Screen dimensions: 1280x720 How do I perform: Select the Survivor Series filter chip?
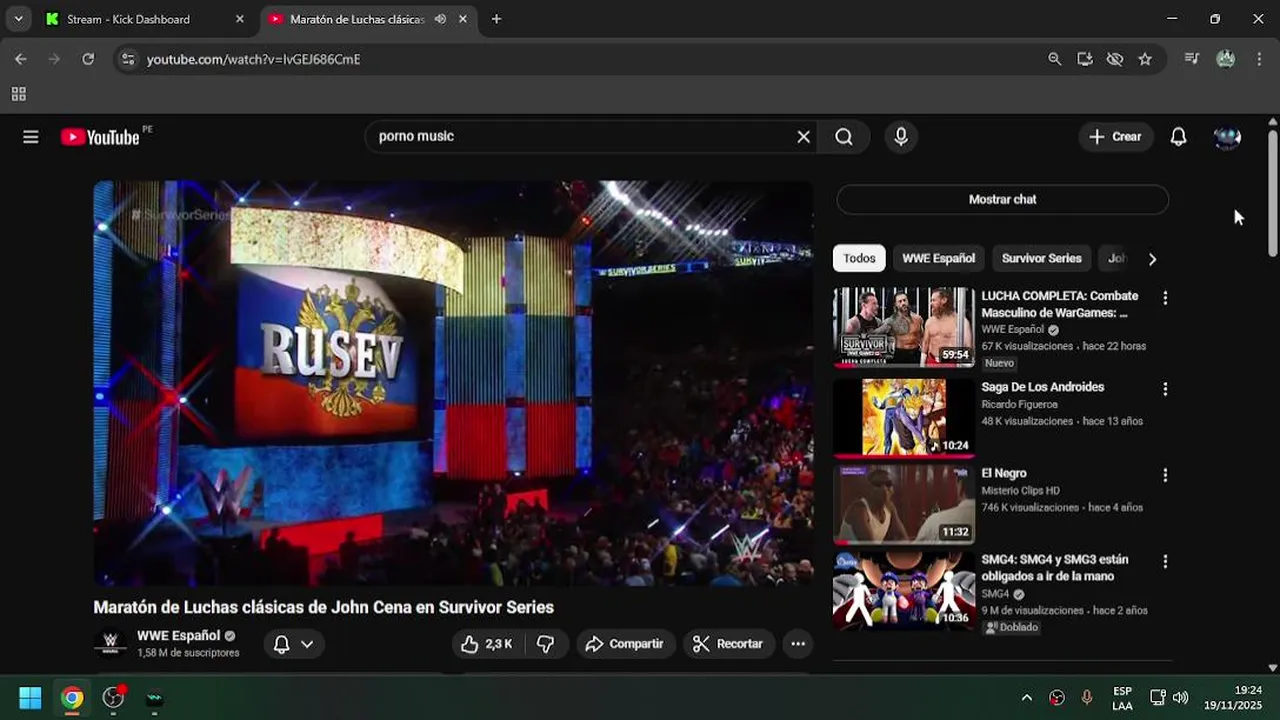(x=1041, y=258)
